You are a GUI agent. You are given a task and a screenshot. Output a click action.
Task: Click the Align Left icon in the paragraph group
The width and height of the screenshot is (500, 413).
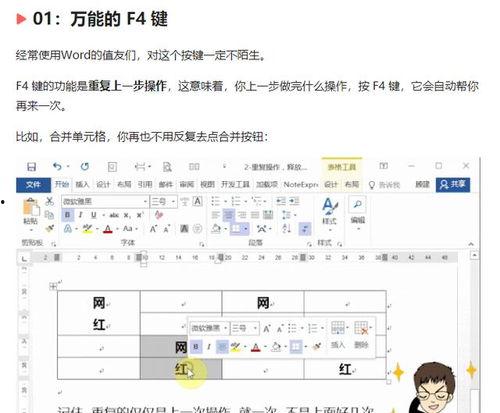tap(215, 215)
